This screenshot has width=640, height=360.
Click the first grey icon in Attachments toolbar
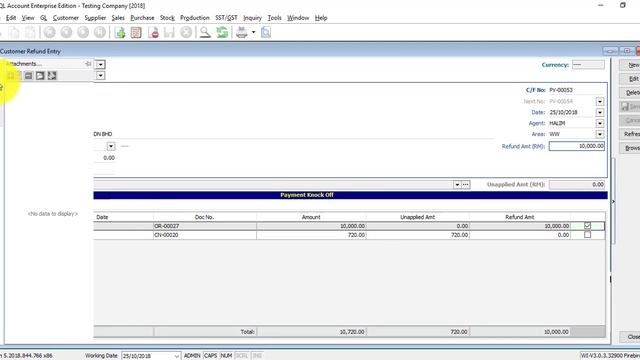coord(28,76)
